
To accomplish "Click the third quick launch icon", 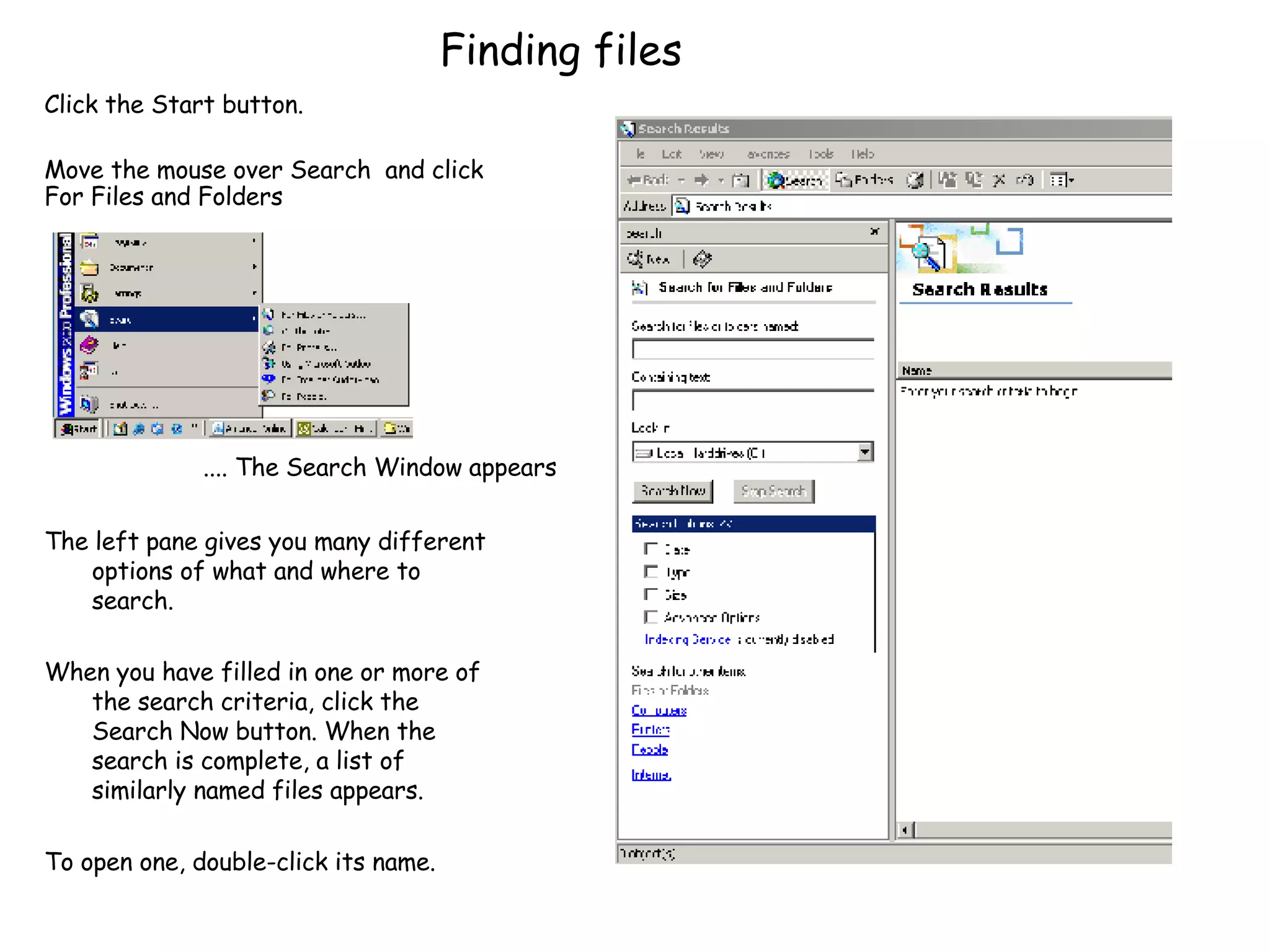I will pyautogui.click(x=158, y=429).
